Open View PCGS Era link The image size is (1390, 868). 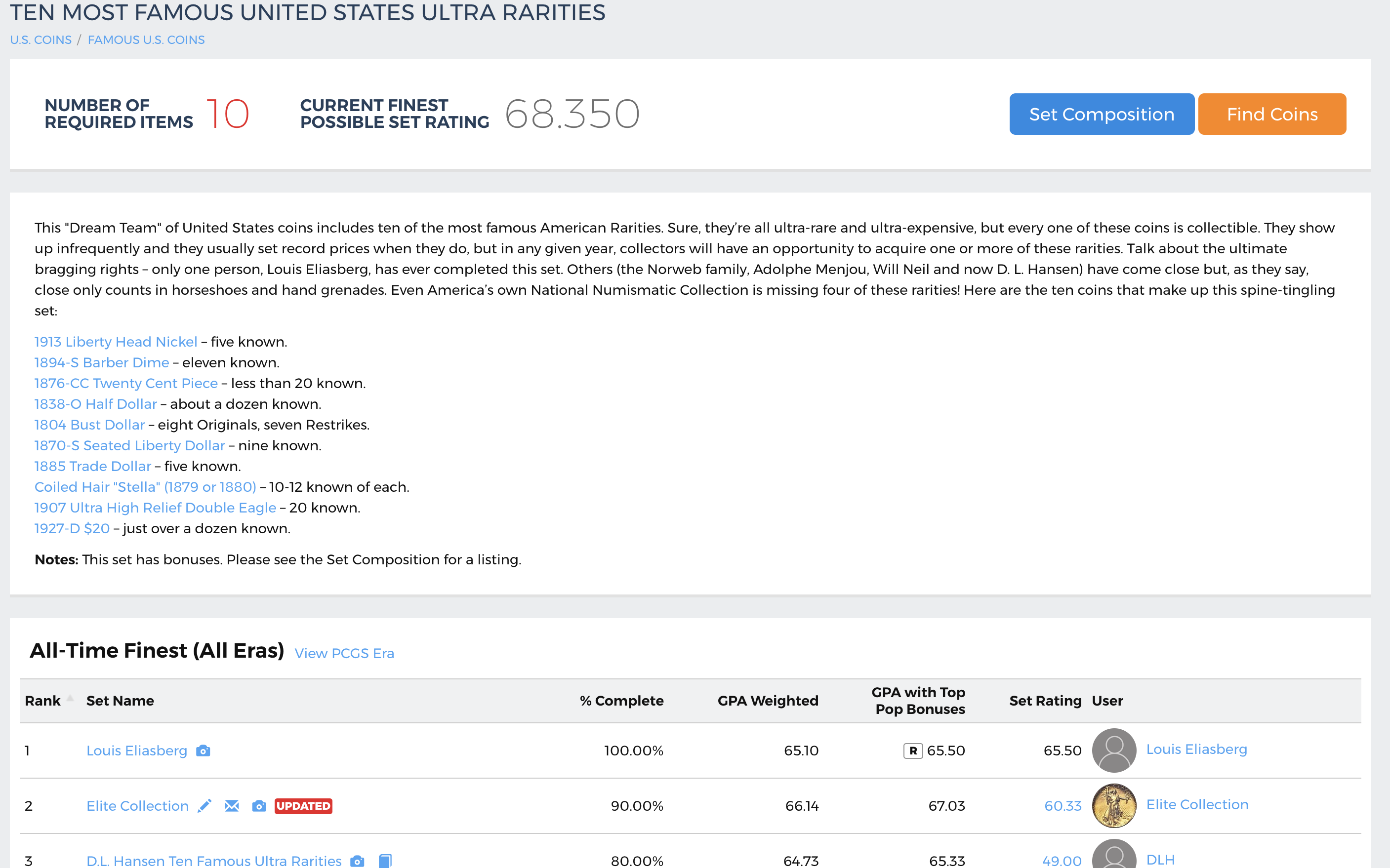point(344,653)
